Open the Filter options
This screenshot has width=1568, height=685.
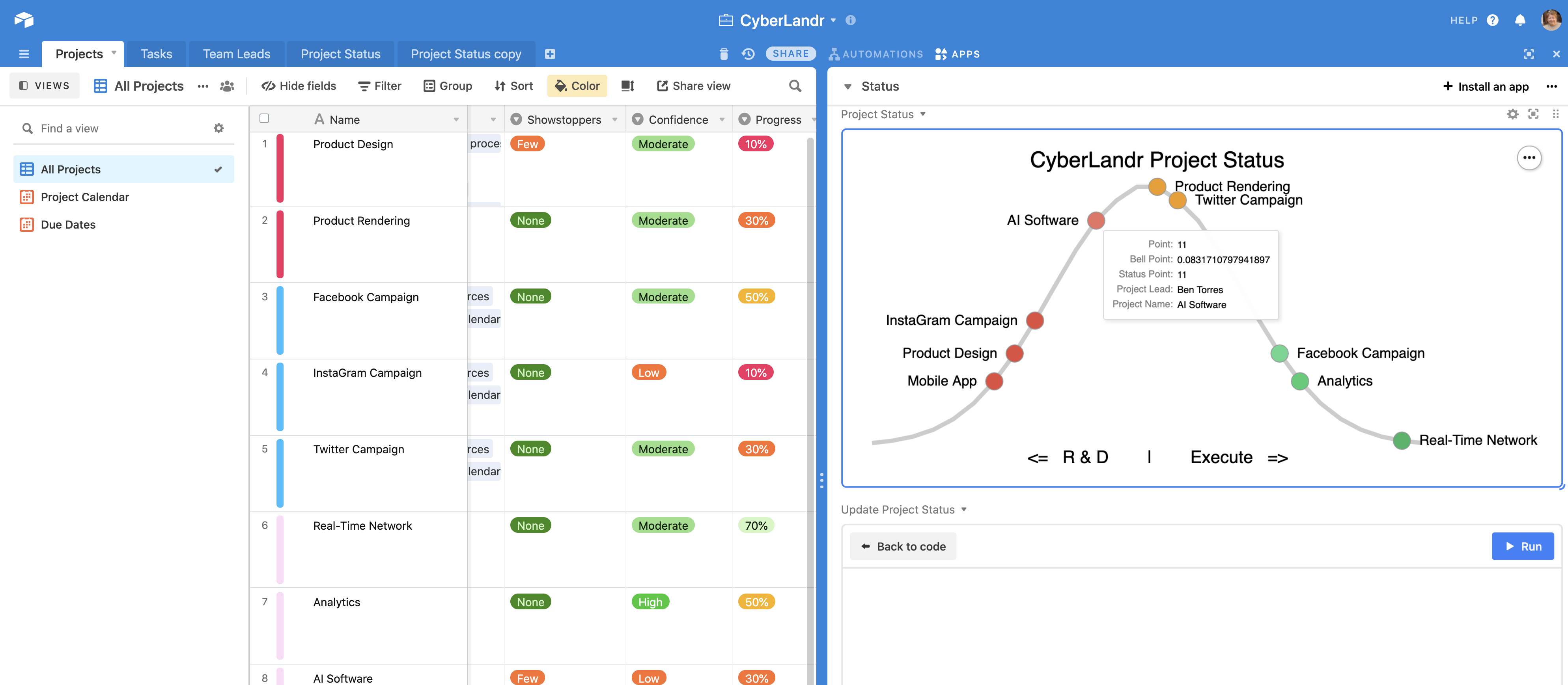pyautogui.click(x=380, y=86)
